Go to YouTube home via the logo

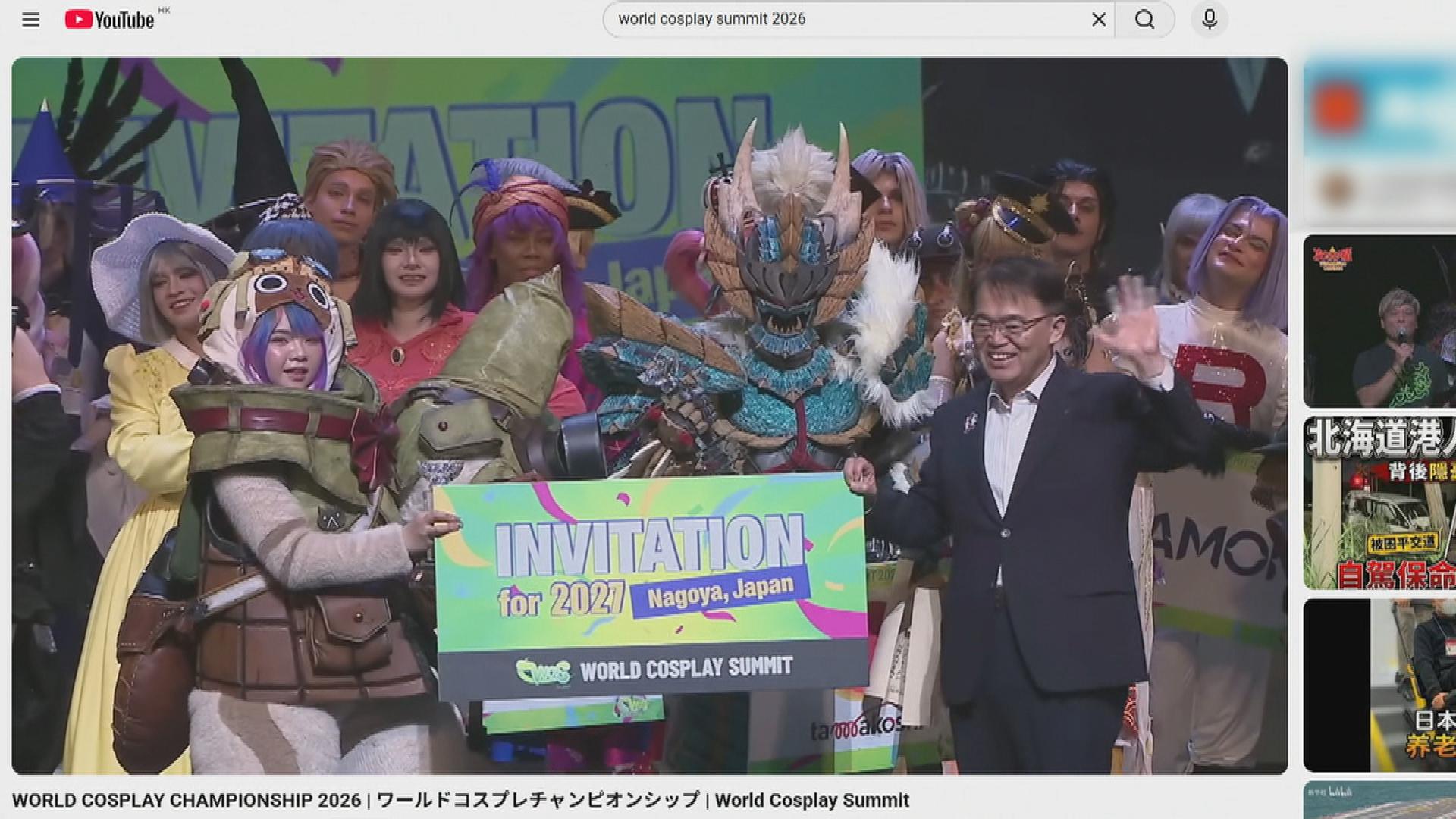click(x=110, y=19)
